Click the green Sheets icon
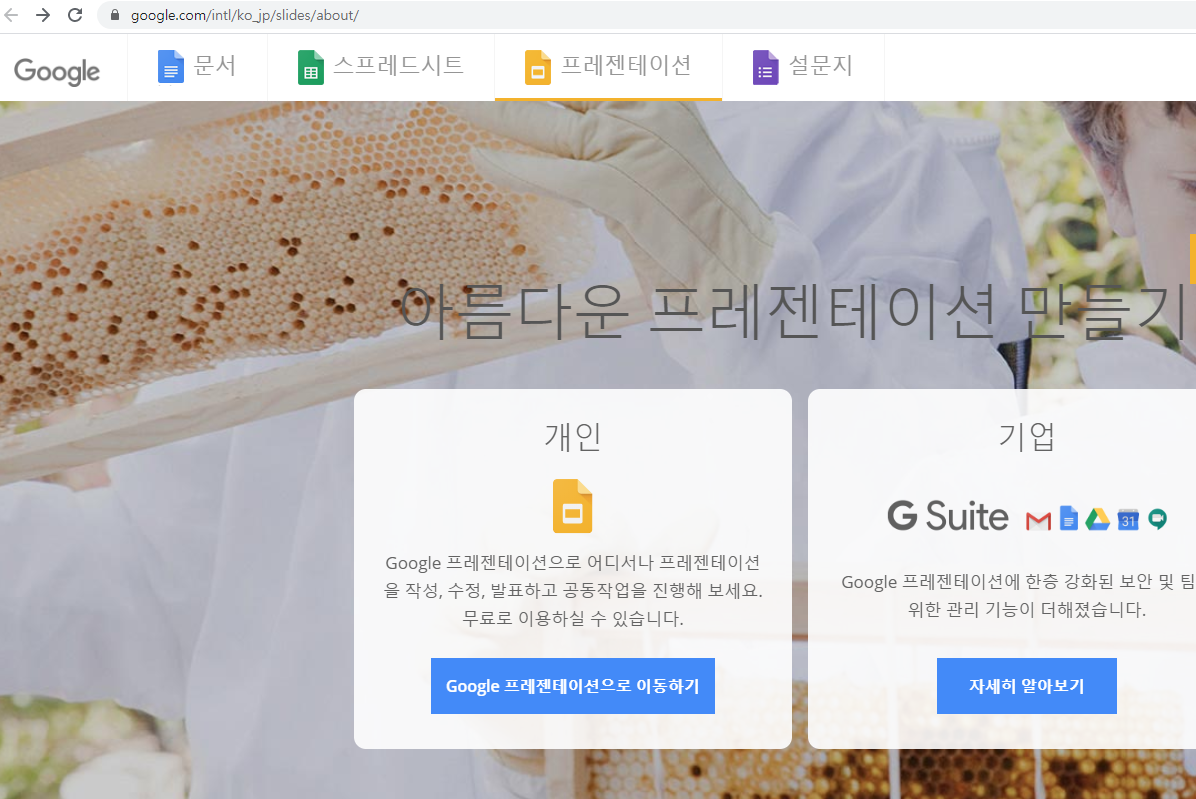The height and width of the screenshot is (799, 1196). tap(310, 67)
